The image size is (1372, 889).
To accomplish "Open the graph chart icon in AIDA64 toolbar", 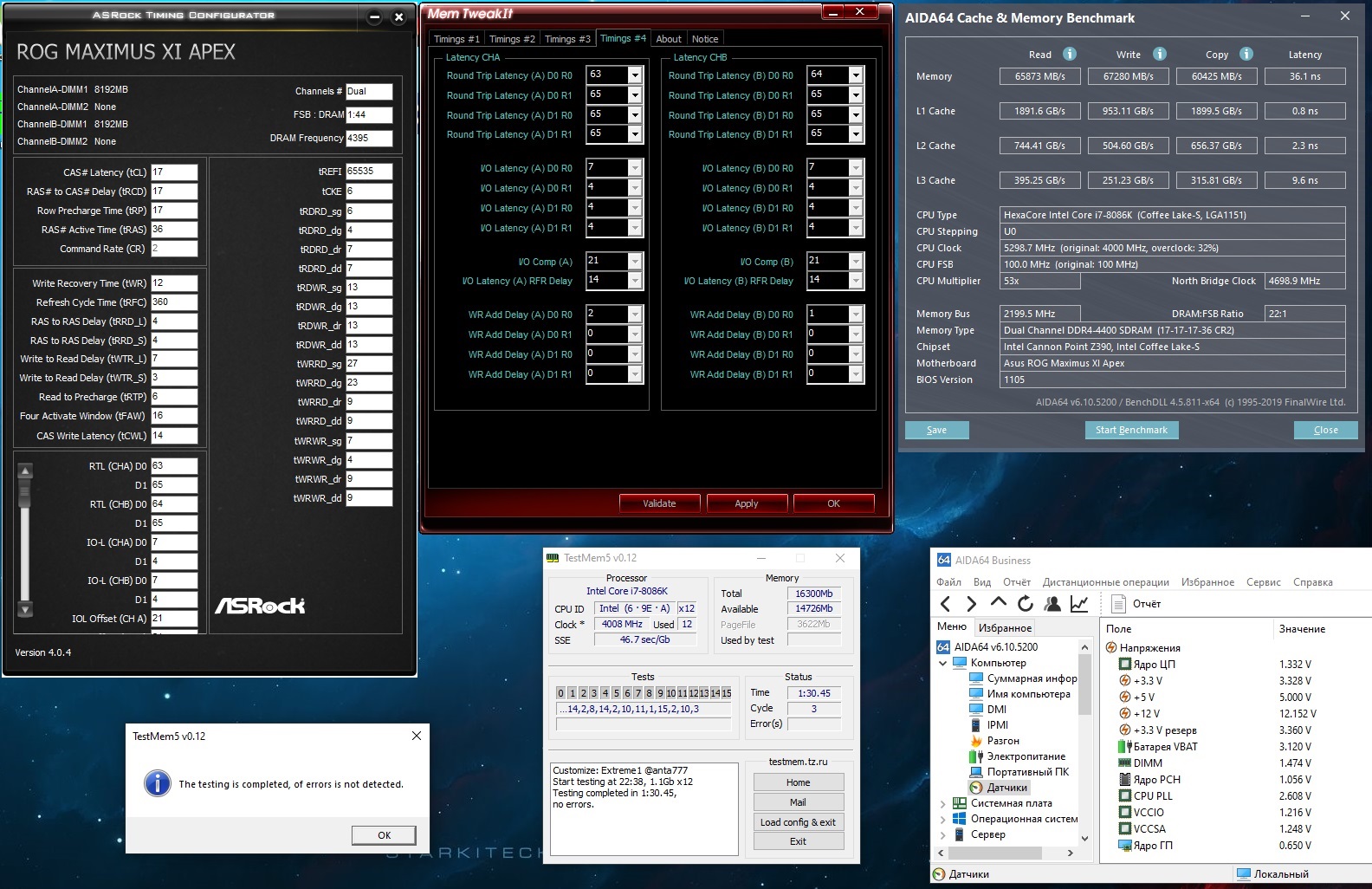I will (1079, 604).
